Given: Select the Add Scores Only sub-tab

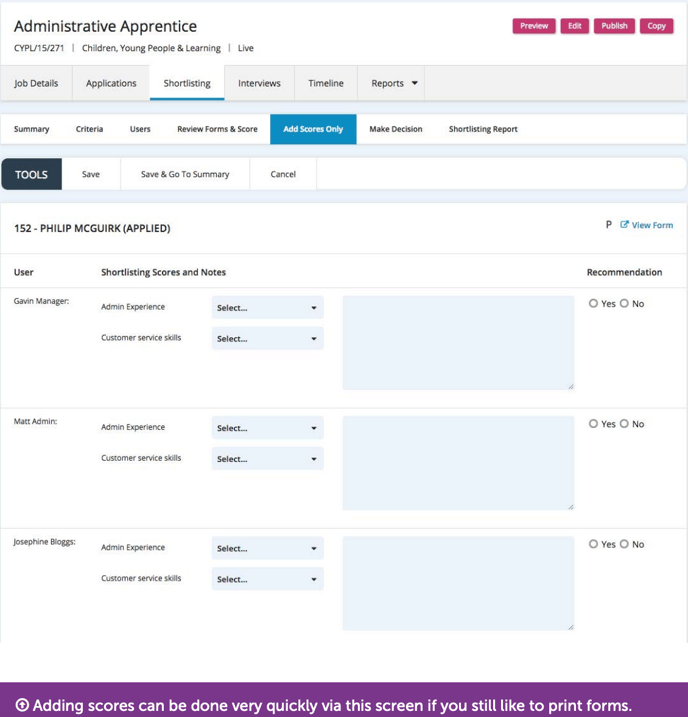Looking at the screenshot, I should pos(313,129).
